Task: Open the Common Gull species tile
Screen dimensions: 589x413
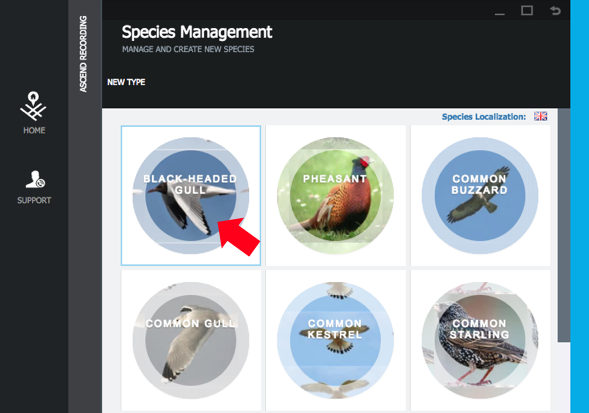Action: [191, 340]
